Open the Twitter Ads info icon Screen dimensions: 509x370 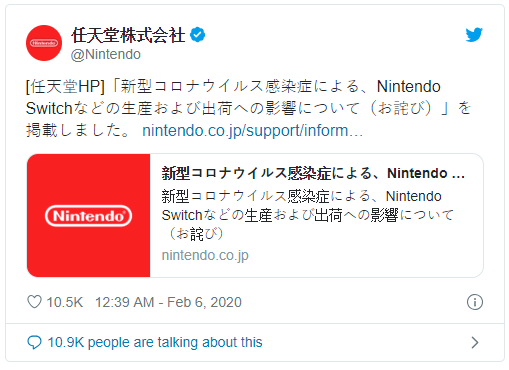(475, 302)
